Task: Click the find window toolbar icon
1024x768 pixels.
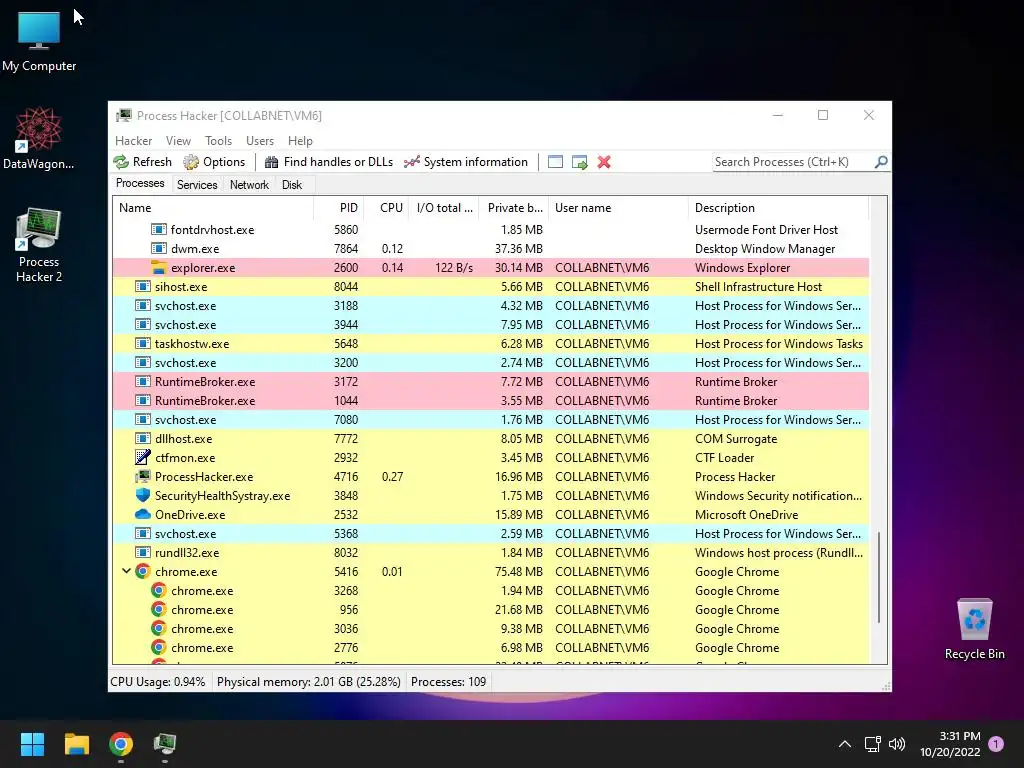Action: [555, 162]
